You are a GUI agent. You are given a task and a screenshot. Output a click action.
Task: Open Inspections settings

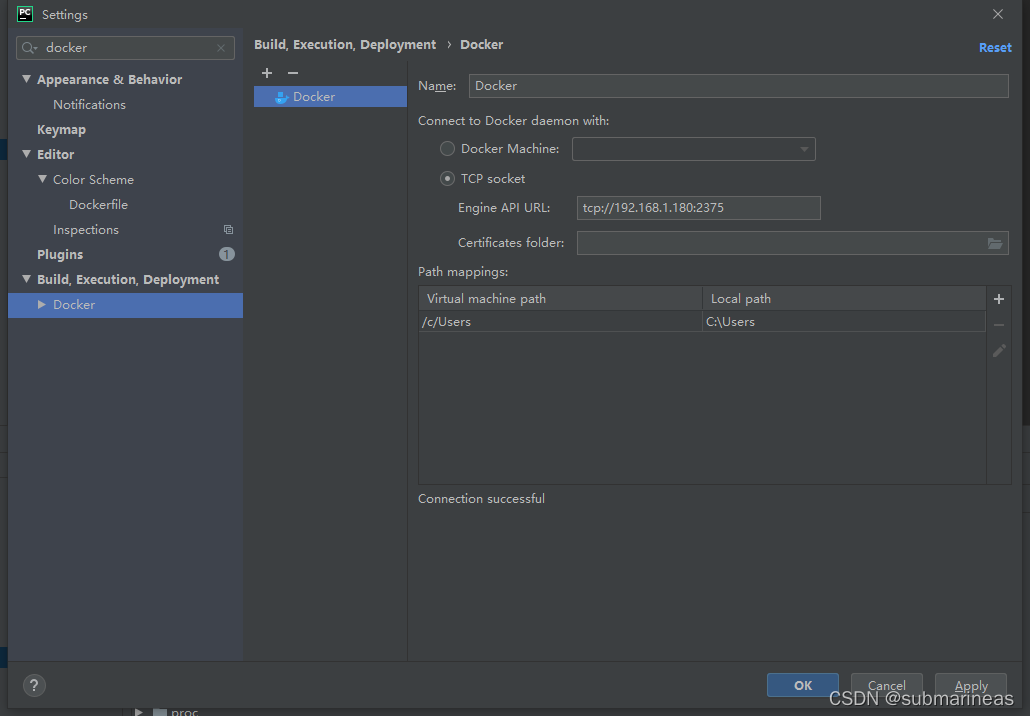coord(86,229)
